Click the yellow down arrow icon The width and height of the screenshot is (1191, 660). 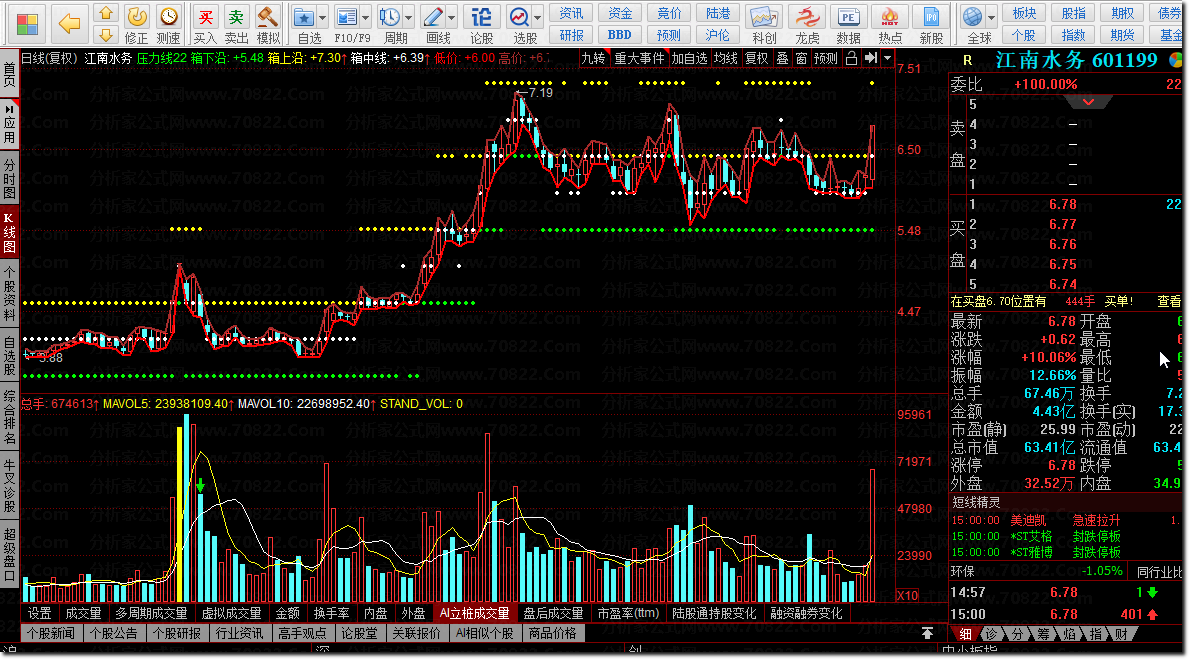coord(106,35)
